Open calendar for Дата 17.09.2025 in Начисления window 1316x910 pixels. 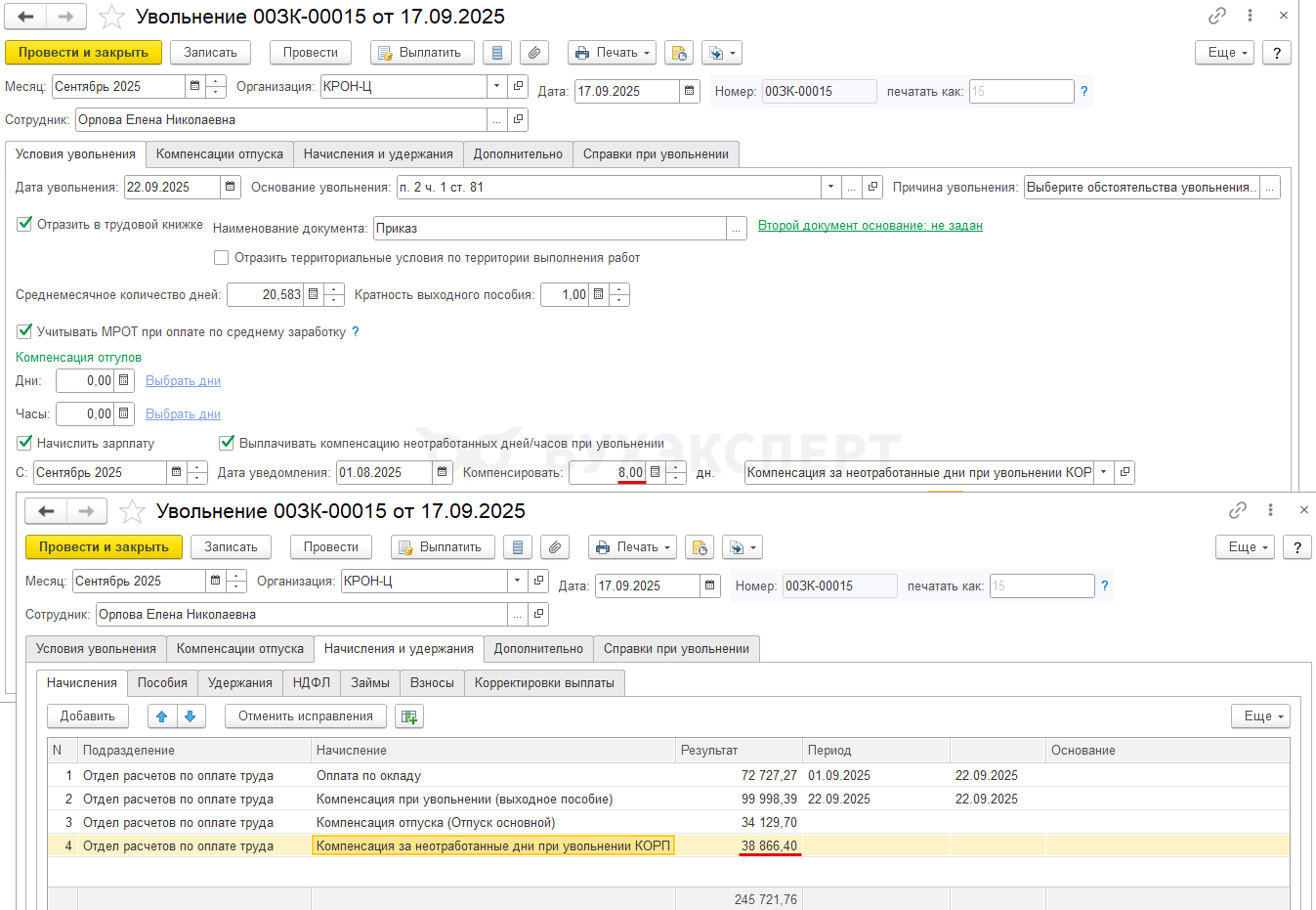pyautogui.click(x=710, y=585)
